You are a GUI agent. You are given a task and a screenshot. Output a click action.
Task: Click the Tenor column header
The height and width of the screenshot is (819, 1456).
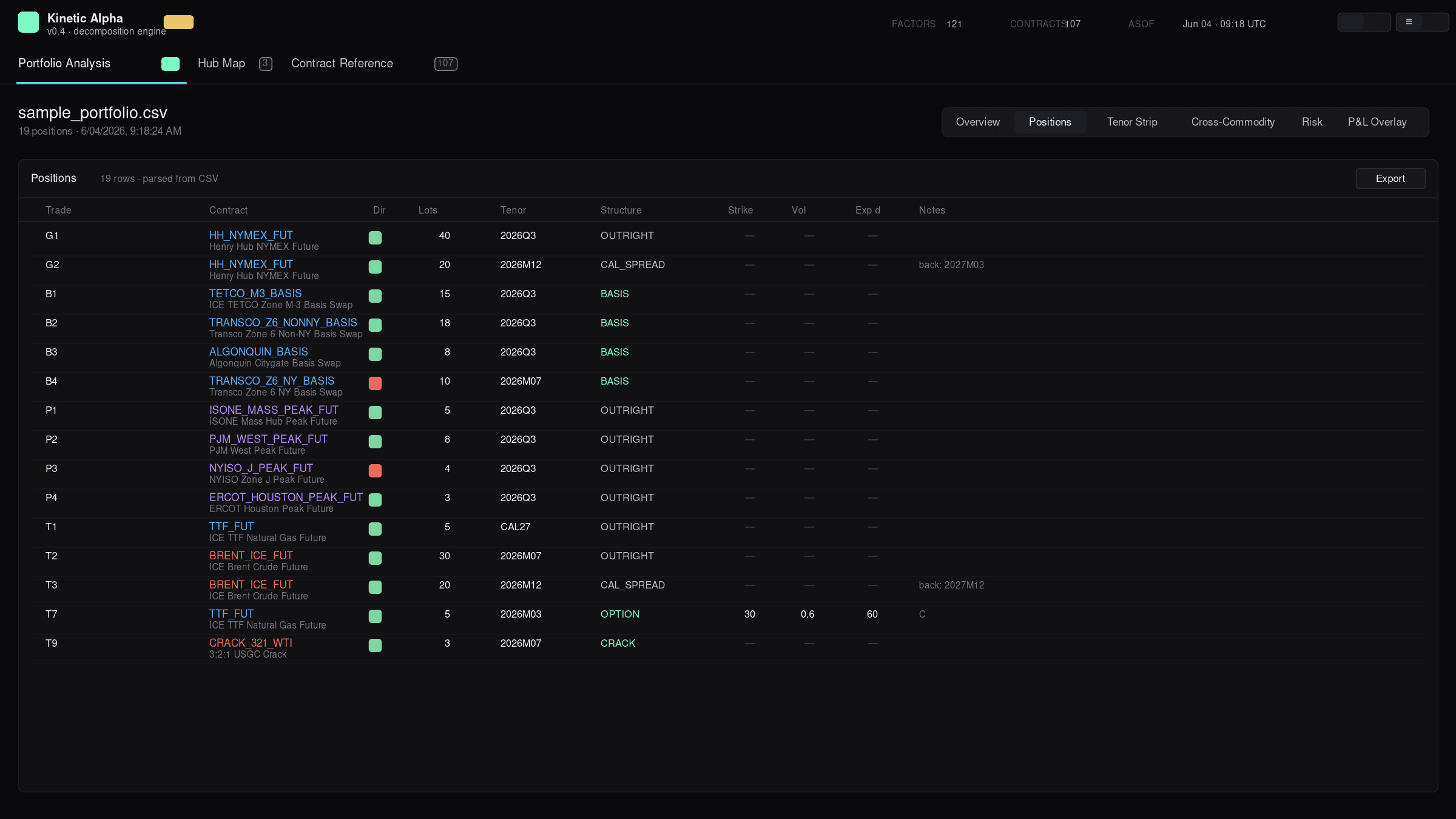click(x=513, y=211)
